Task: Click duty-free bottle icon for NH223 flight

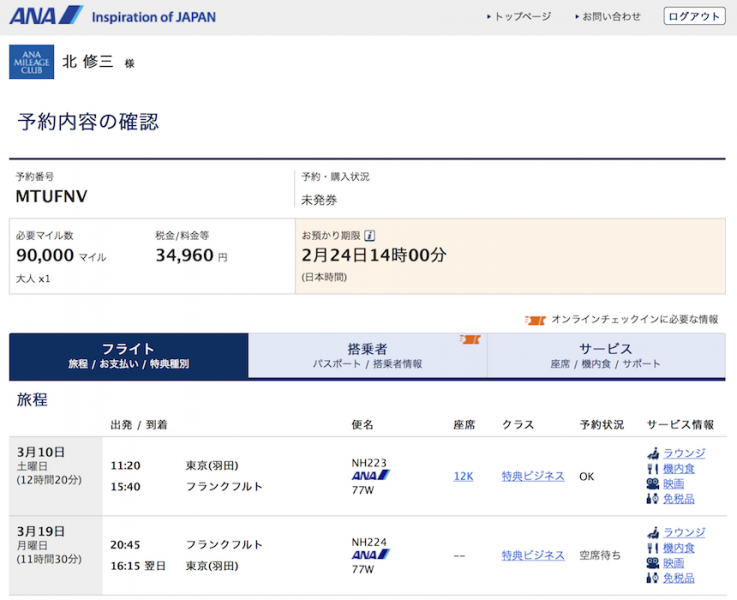Action: tap(653, 499)
